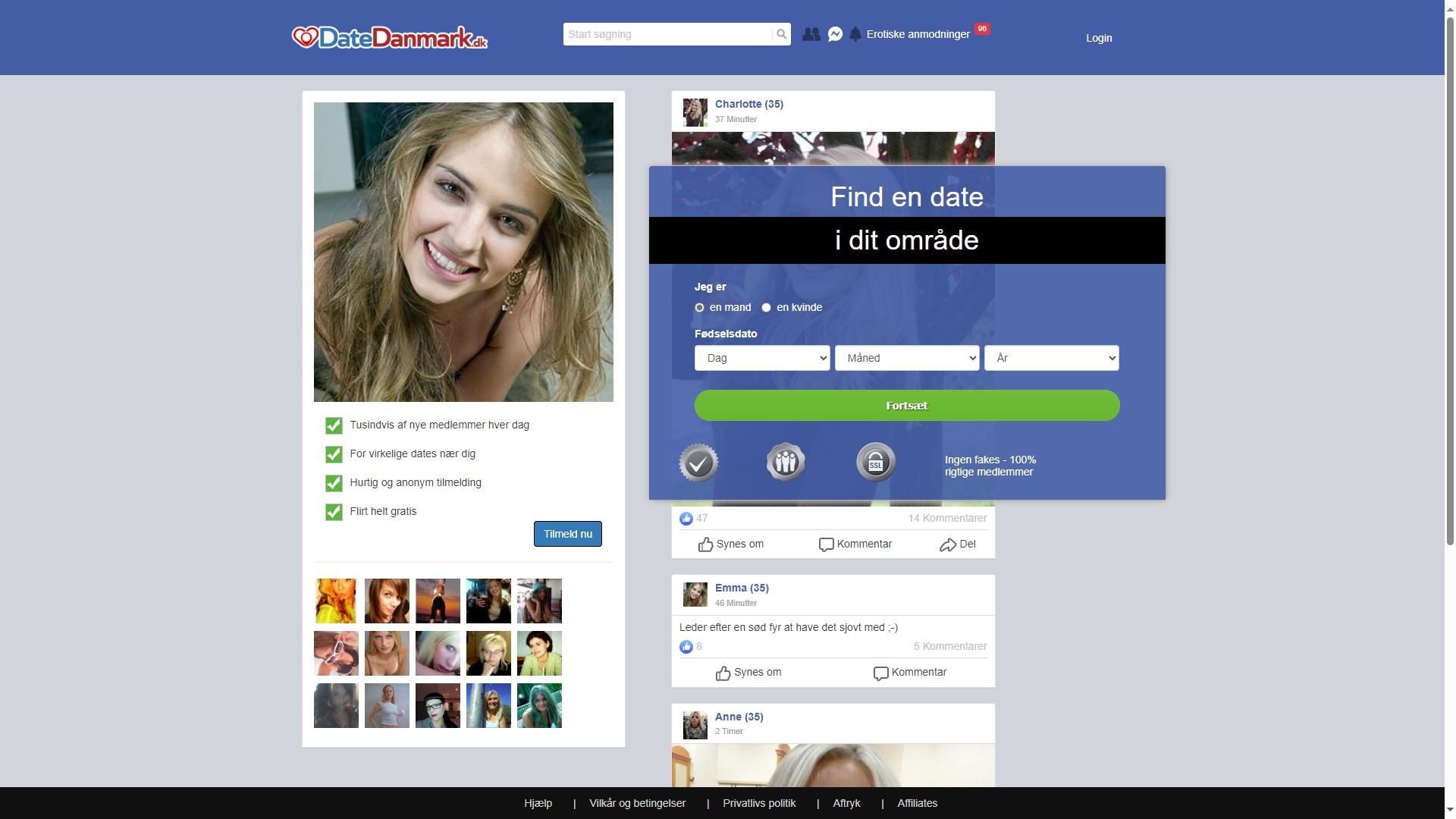Click Kommentar on Emma's post

coord(910,673)
